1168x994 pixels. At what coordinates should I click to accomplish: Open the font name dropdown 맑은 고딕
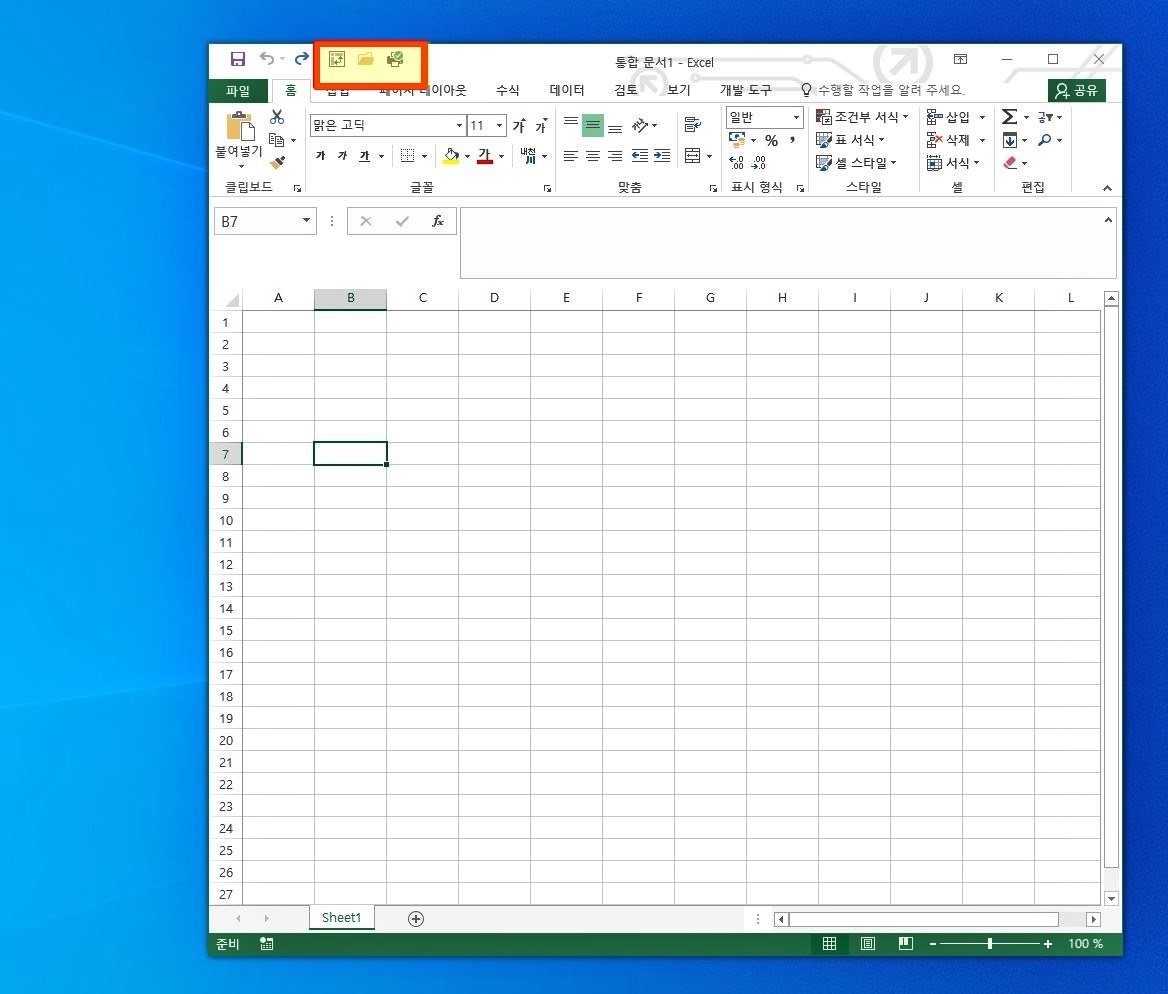click(460, 125)
